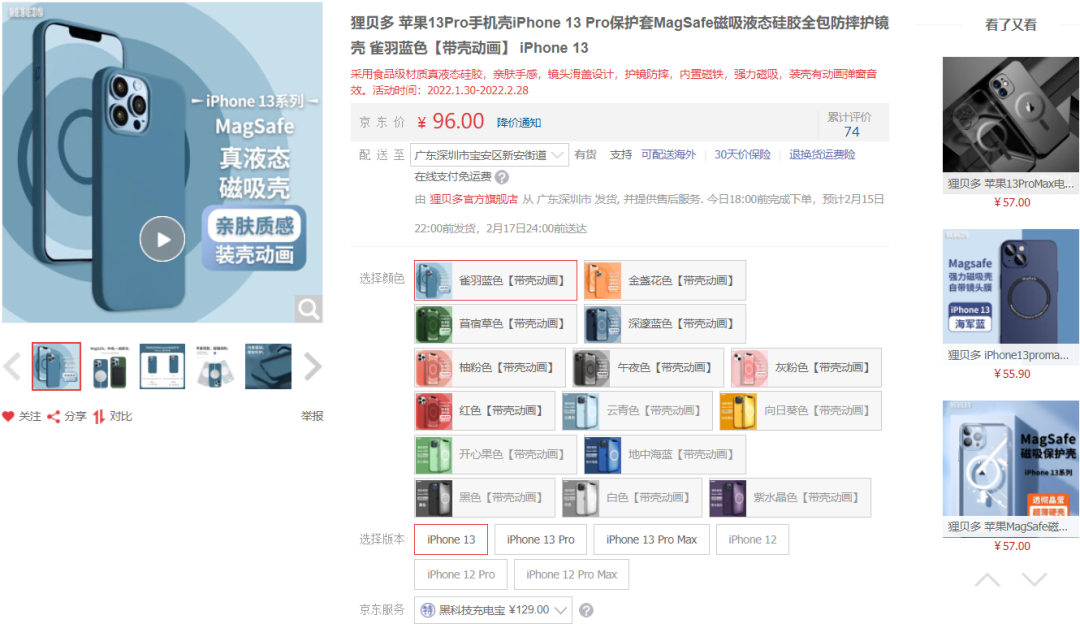Image resolution: width=1080 pixels, height=624 pixels.
Task: Select color 红色【带壳动画】
Action: (x=484, y=410)
